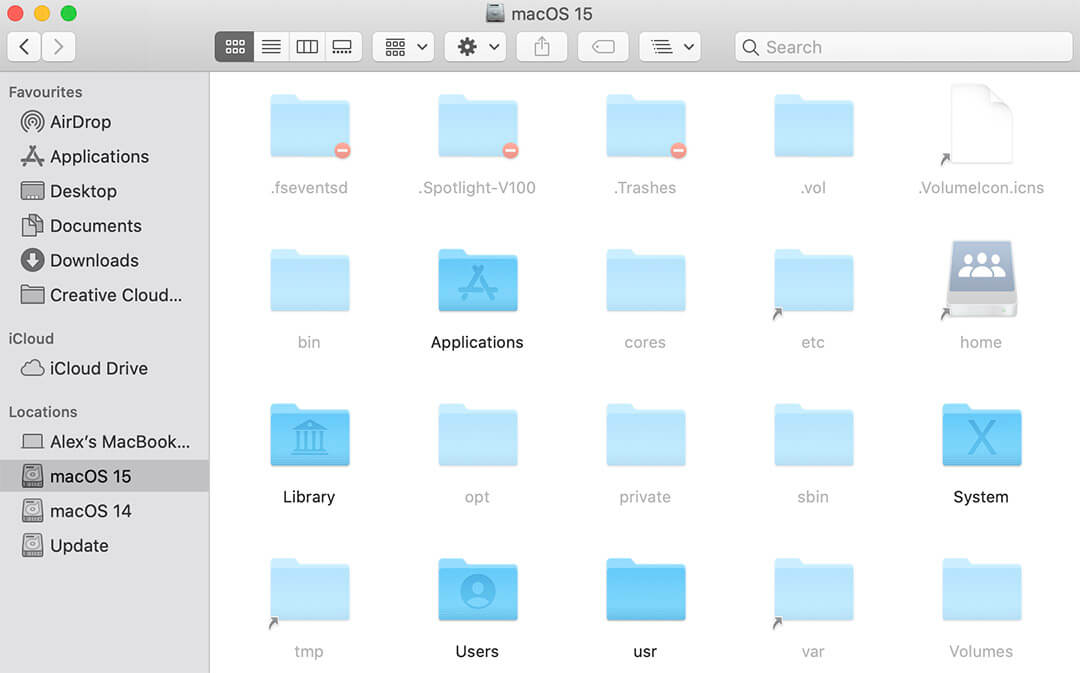This screenshot has height=673, width=1080.
Task: Click the "Users" folder name label
Action: click(477, 652)
